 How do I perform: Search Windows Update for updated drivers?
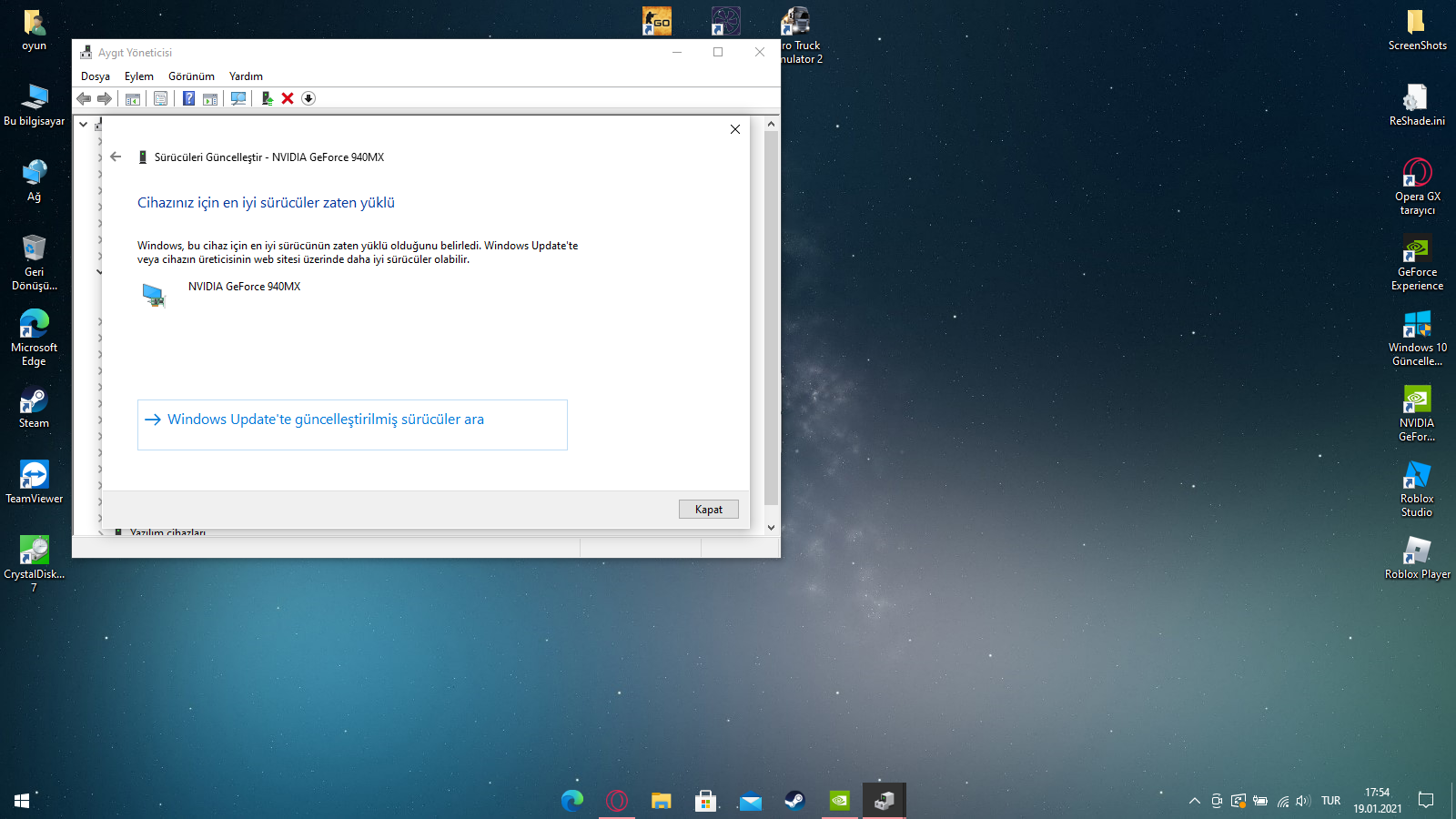[x=352, y=425]
